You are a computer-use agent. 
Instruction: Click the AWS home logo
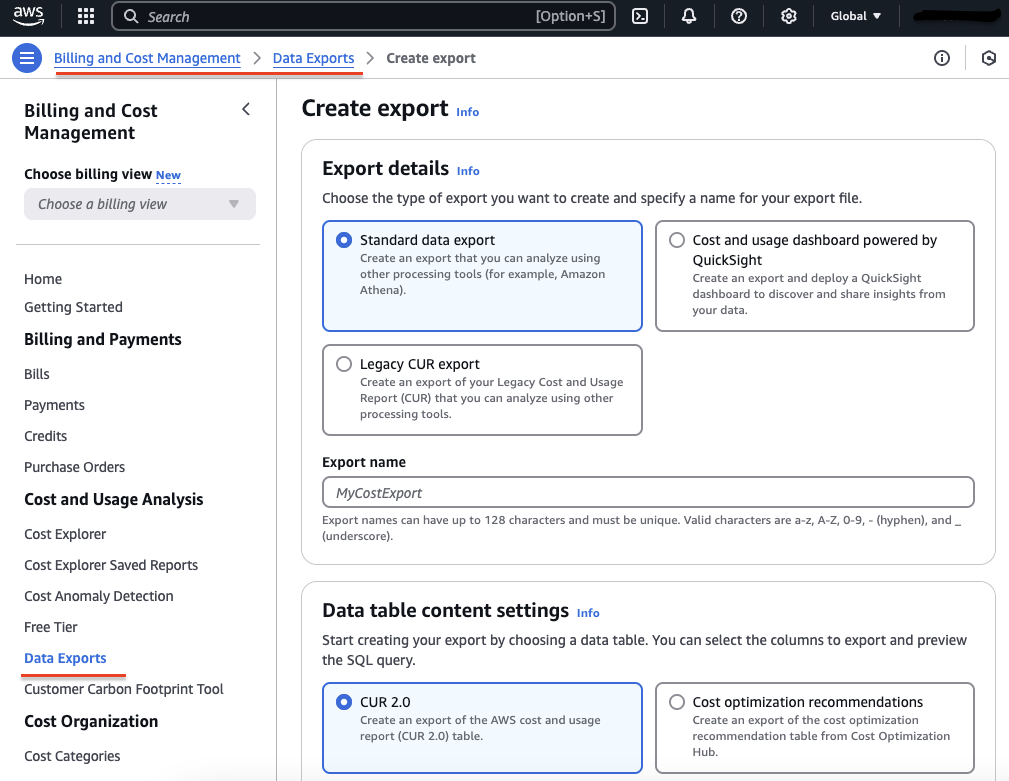pyautogui.click(x=28, y=15)
